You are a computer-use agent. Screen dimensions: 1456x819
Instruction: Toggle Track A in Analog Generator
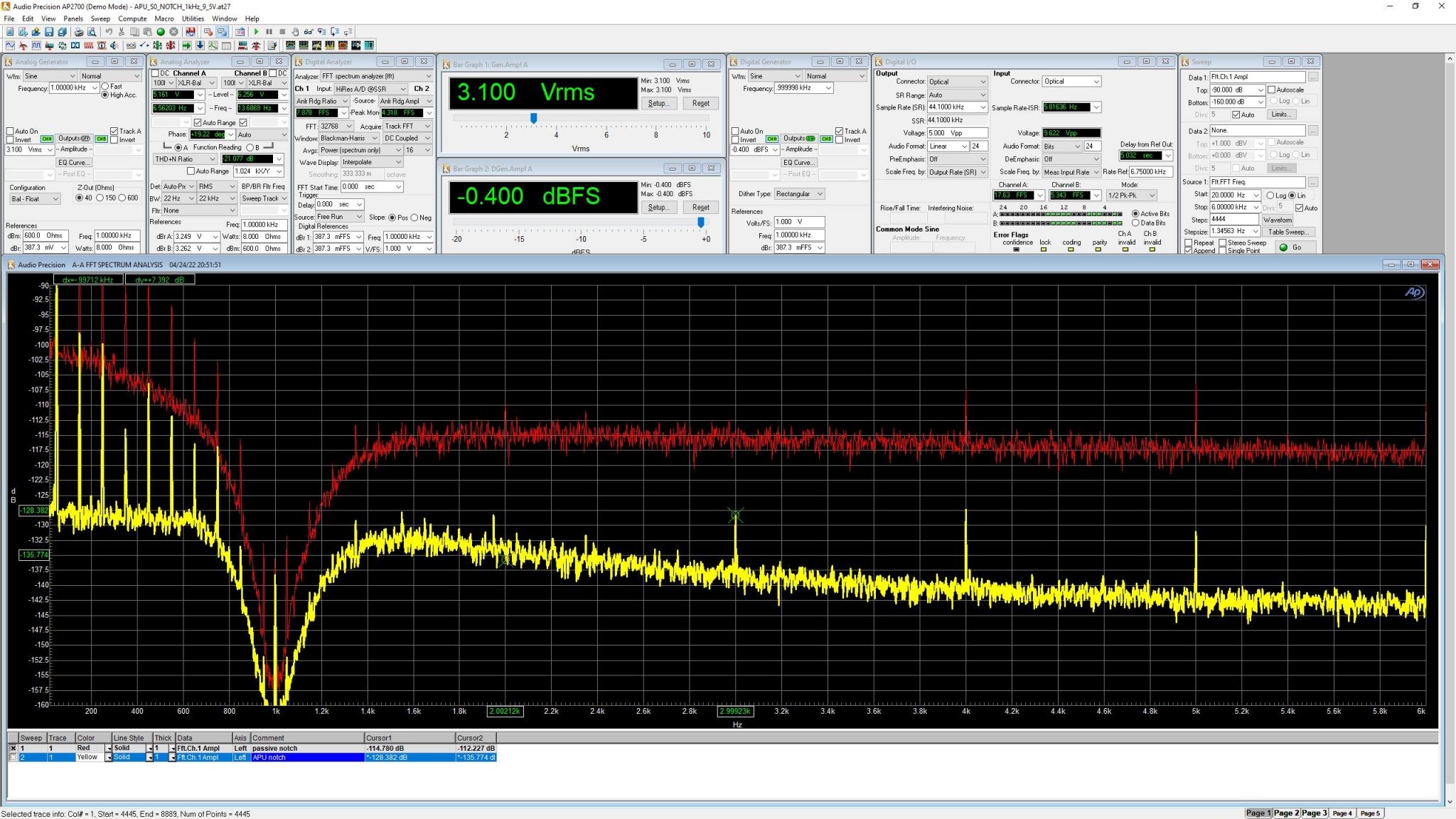pyautogui.click(x=114, y=131)
